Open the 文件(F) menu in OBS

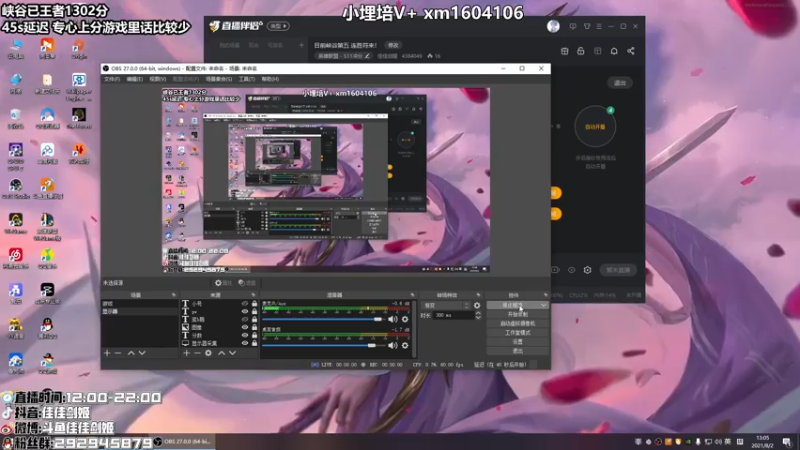coord(112,79)
